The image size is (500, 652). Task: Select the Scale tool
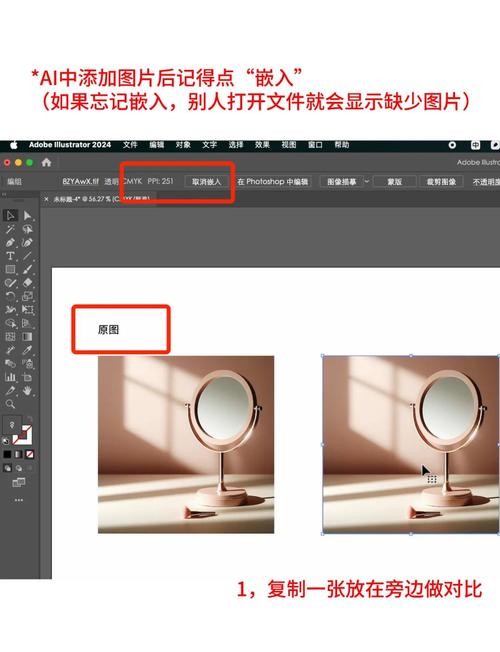[27, 296]
